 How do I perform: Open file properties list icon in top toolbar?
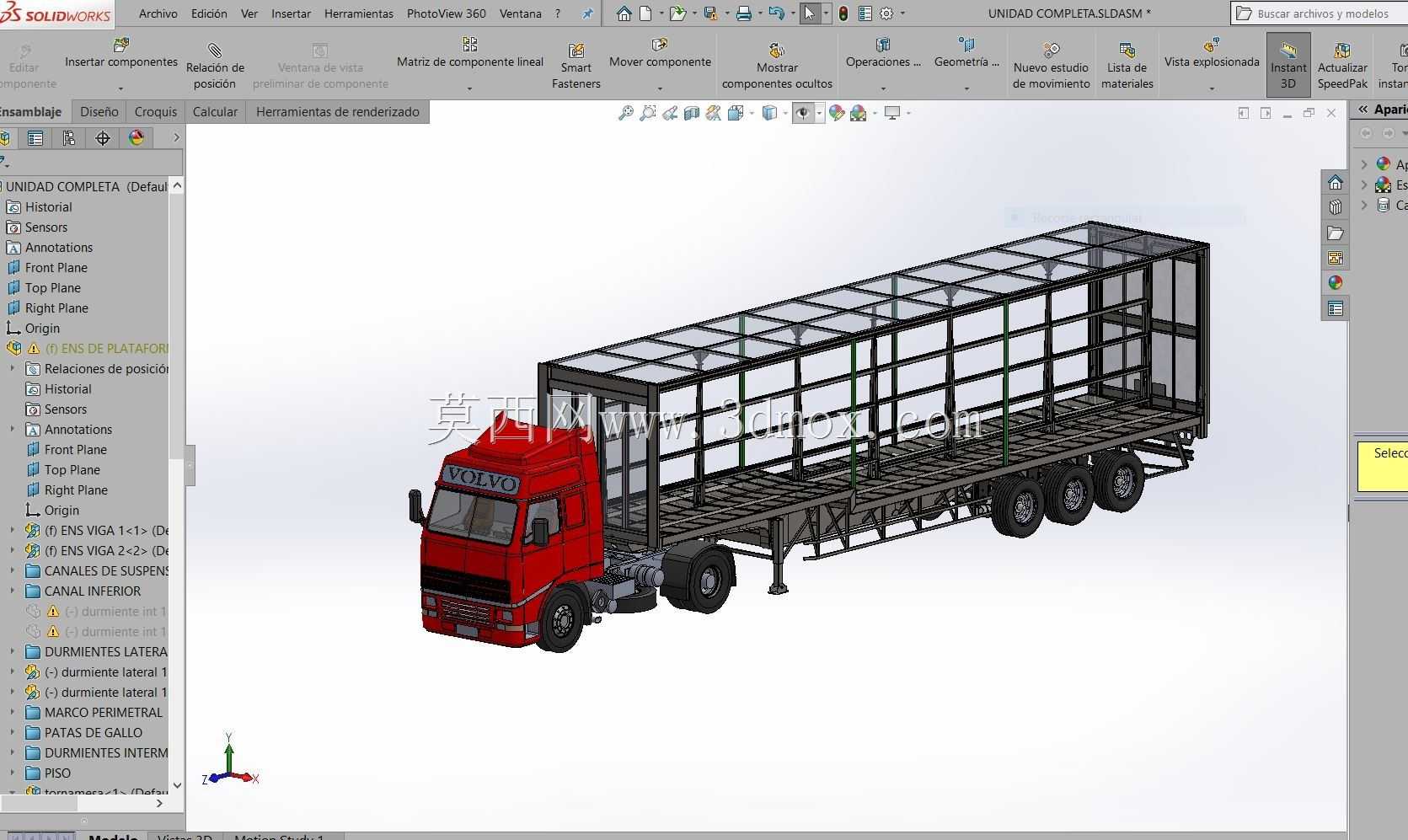coord(865,13)
